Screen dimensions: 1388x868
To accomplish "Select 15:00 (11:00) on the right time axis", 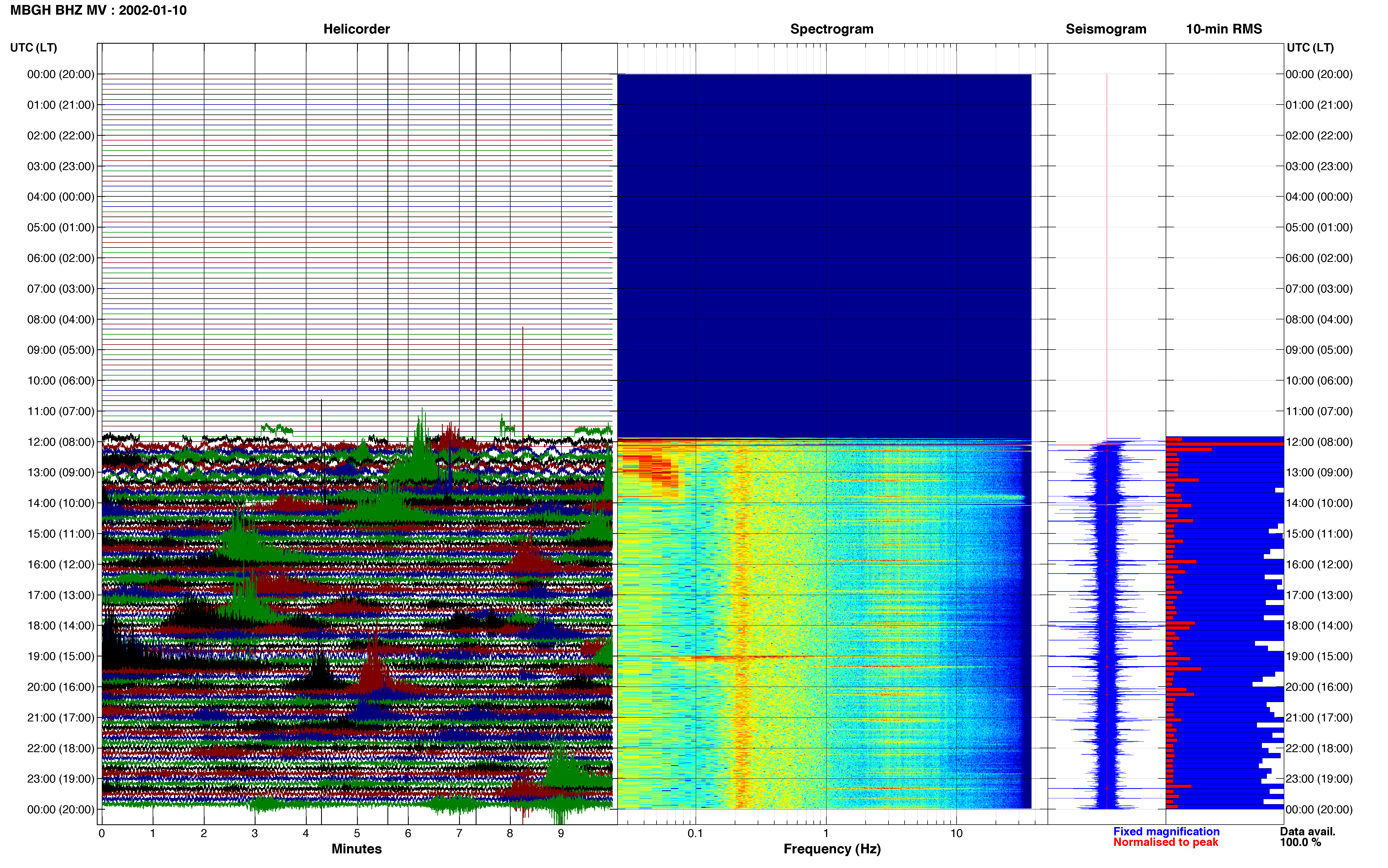I will (x=1319, y=534).
